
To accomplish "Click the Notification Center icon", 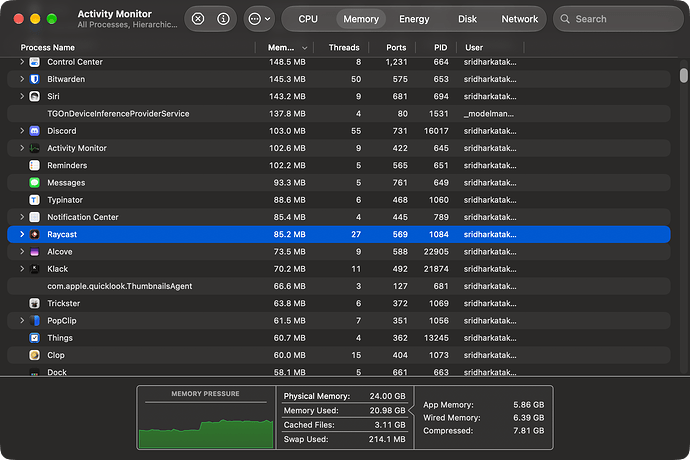I will 34,217.
